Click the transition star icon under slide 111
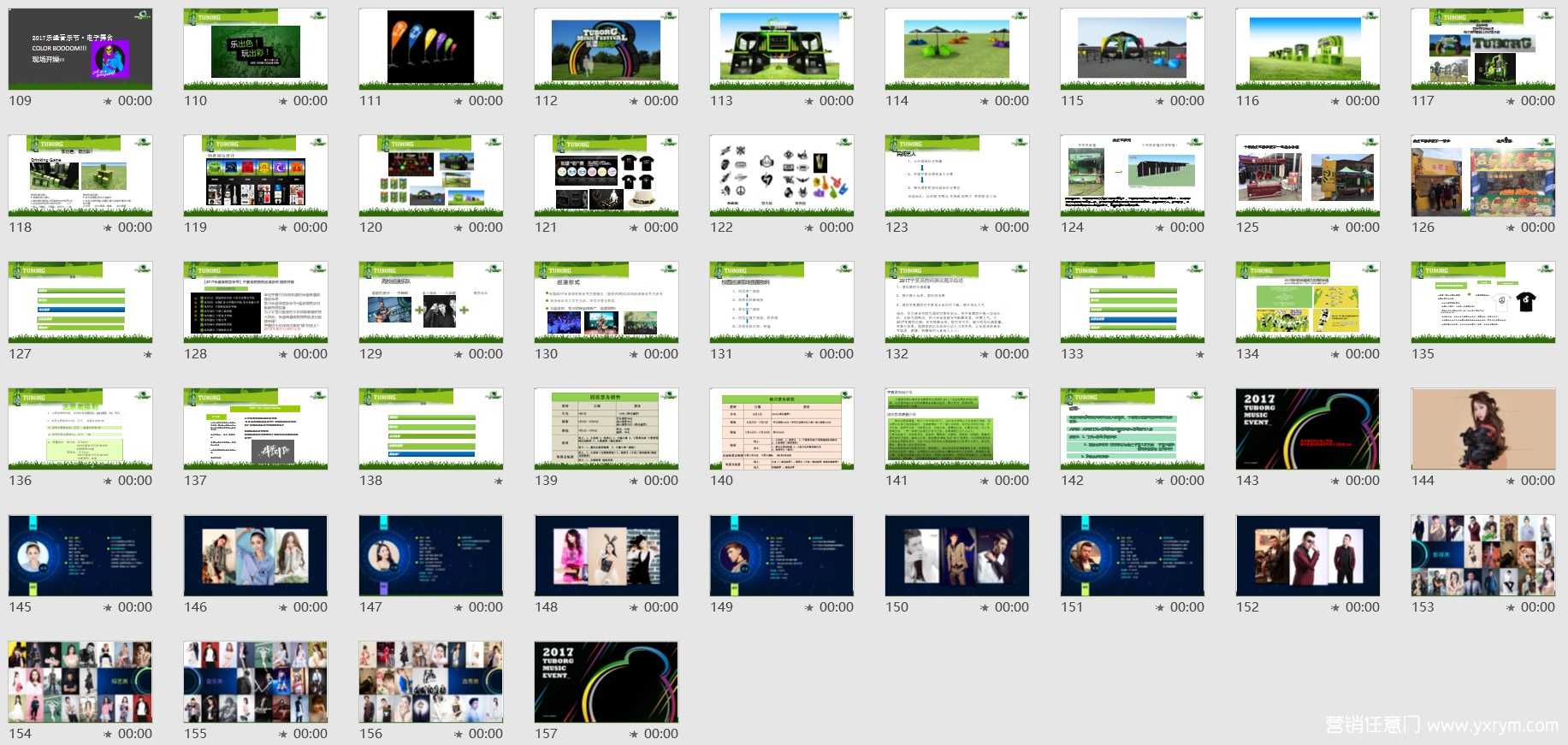Screen dimensions: 1568x745 (x=458, y=101)
